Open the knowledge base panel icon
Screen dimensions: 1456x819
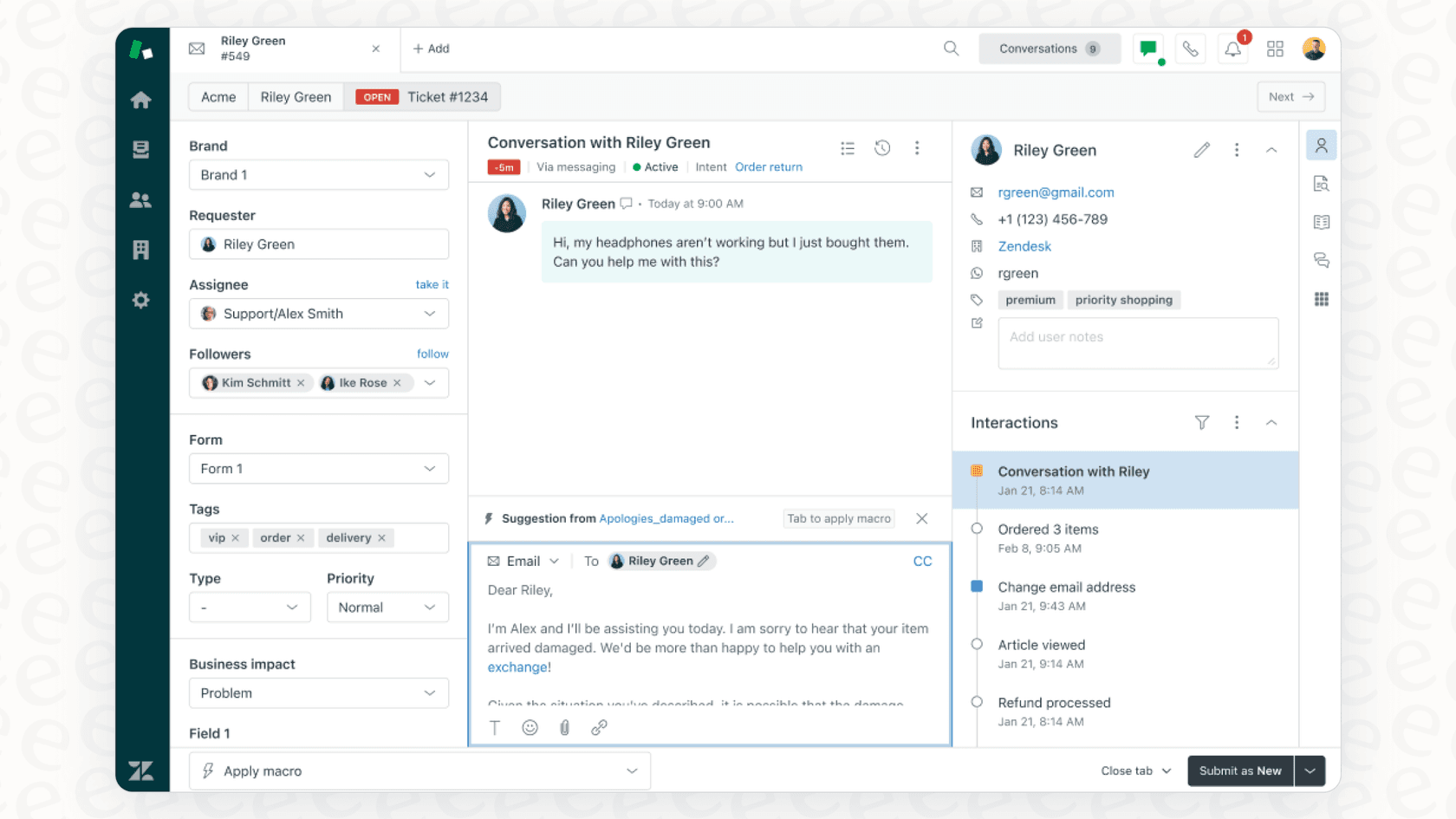tap(1322, 222)
